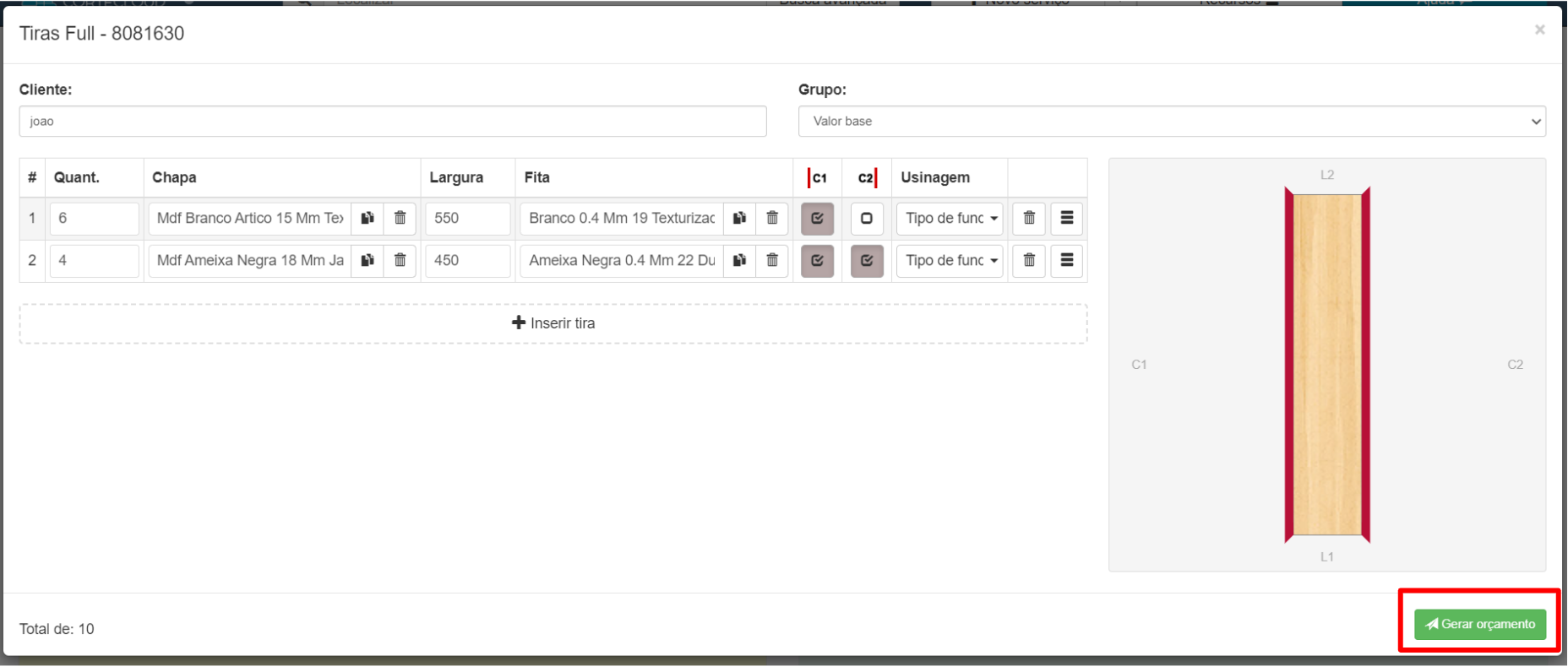
Task: Click the L1 label below the strip preview
Action: click(1327, 557)
